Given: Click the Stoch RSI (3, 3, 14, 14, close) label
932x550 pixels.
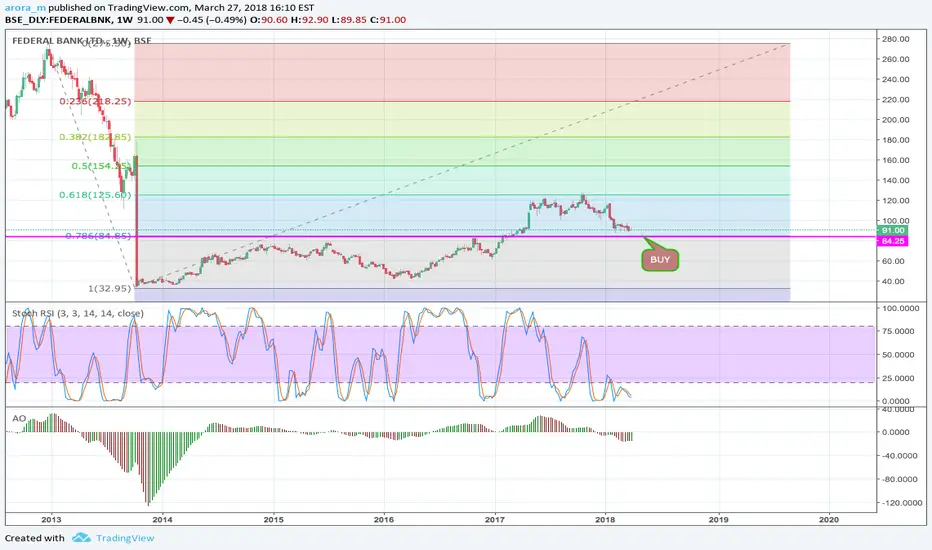Looking at the screenshot, I should [77, 313].
